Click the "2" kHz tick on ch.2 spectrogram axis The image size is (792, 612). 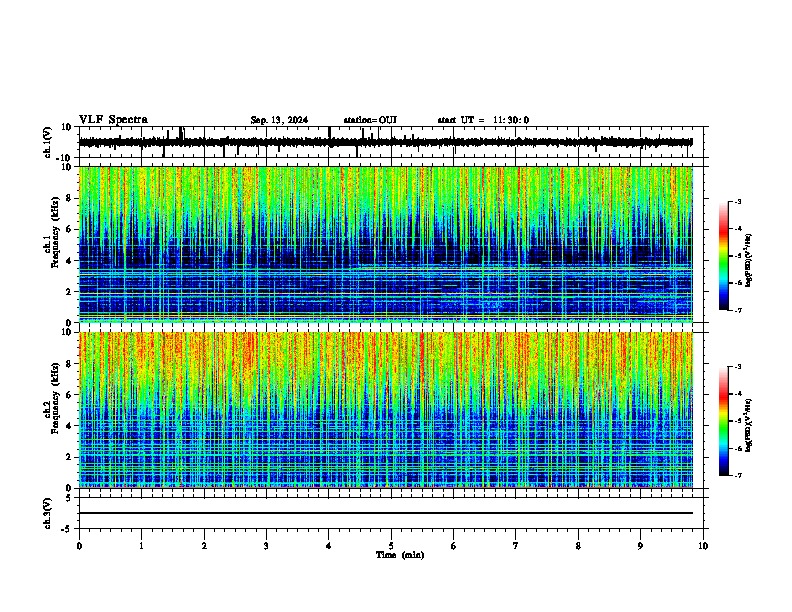tap(69, 457)
